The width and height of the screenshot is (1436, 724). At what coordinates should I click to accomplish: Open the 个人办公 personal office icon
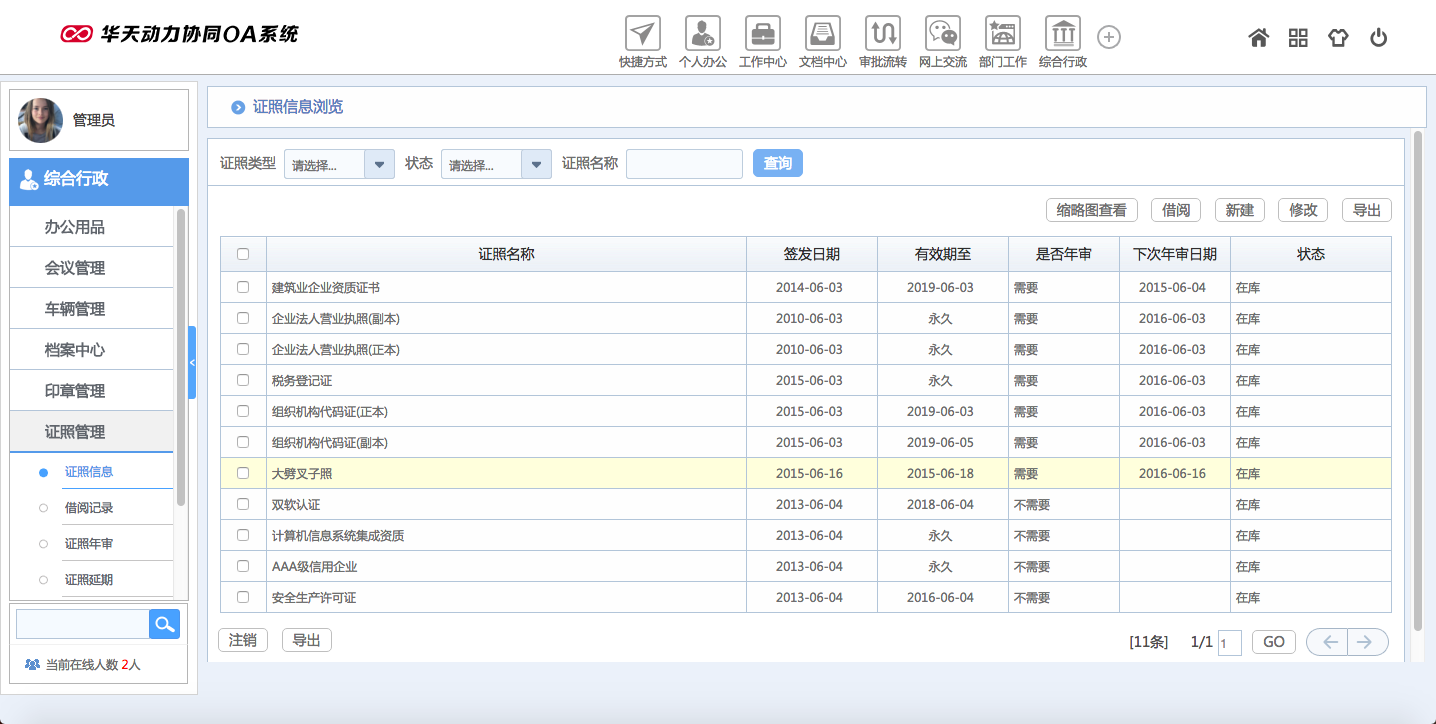[702, 34]
